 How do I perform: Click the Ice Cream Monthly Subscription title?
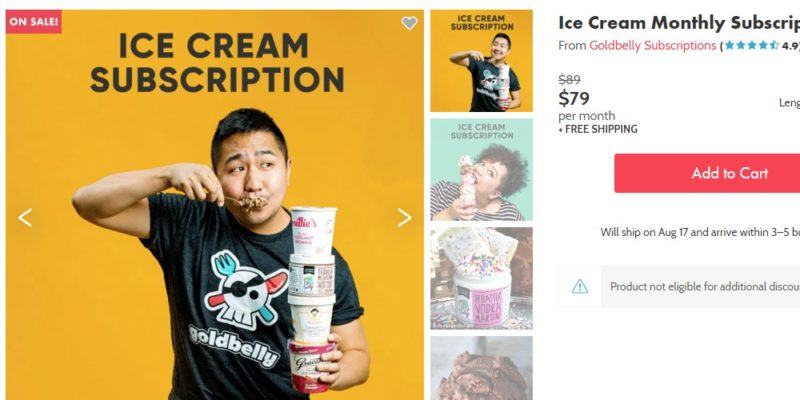pyautogui.click(x=679, y=23)
